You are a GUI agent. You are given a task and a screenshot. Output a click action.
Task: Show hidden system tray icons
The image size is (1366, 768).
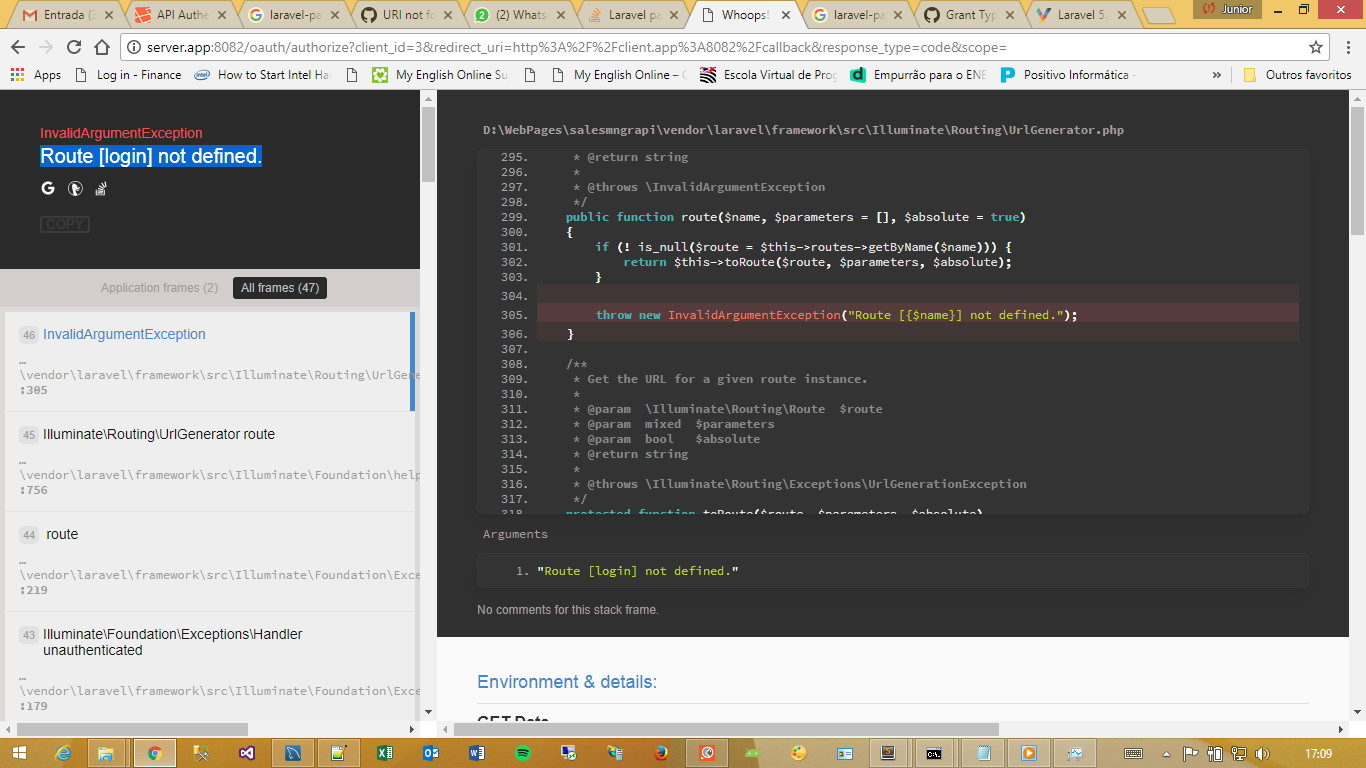(1166, 753)
